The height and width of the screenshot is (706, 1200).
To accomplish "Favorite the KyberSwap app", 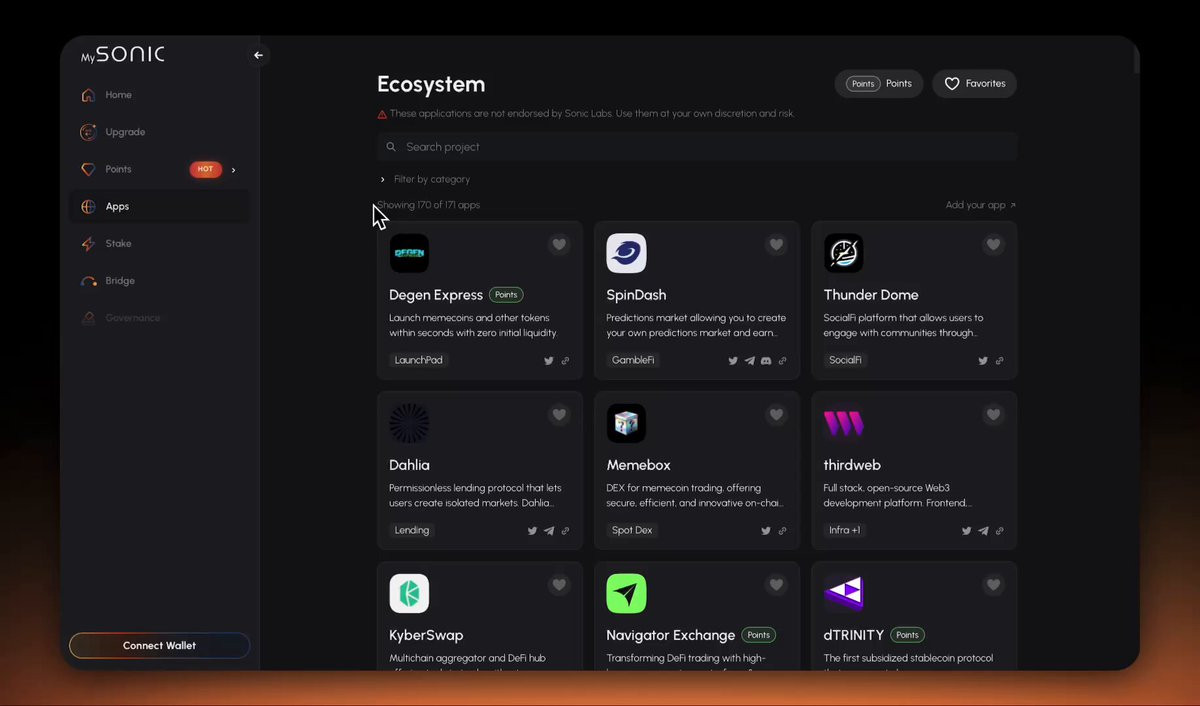I will 559,584.
